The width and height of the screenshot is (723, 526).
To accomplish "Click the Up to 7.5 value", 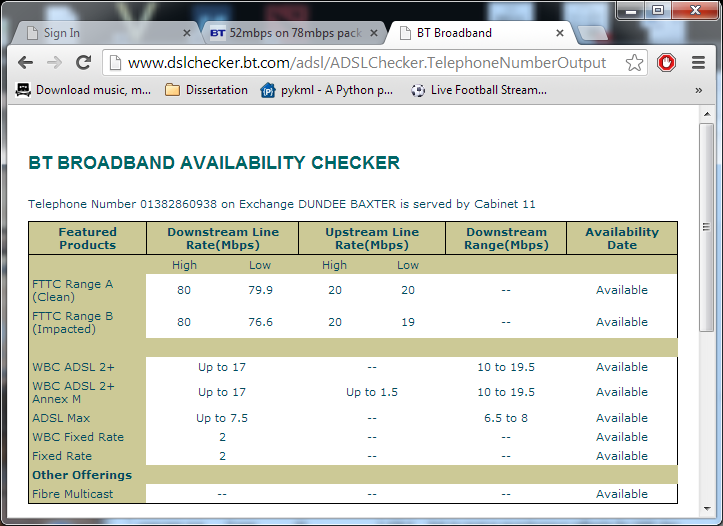I will point(222,418).
